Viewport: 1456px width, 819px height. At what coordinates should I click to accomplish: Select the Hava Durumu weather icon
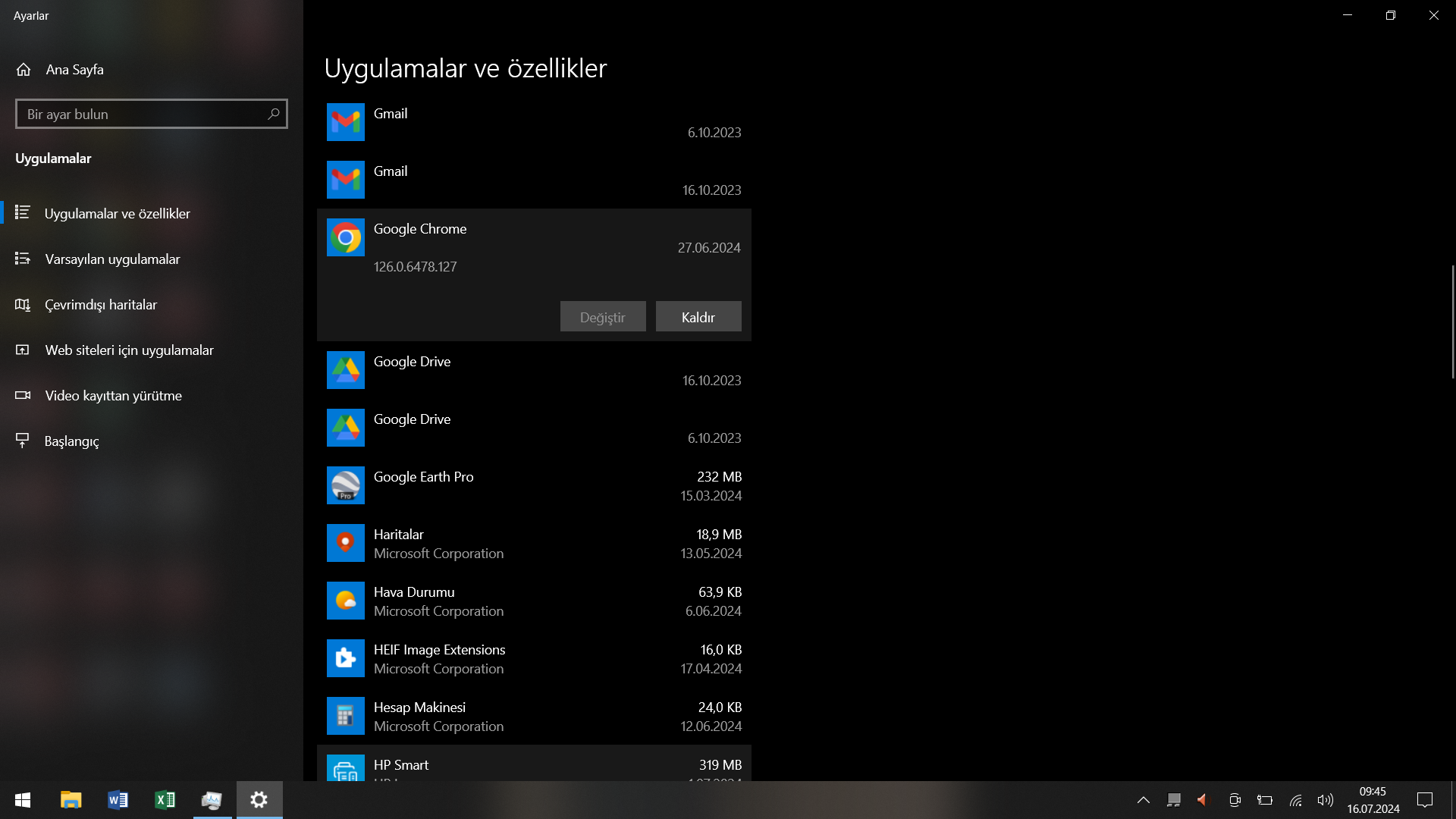tap(345, 601)
